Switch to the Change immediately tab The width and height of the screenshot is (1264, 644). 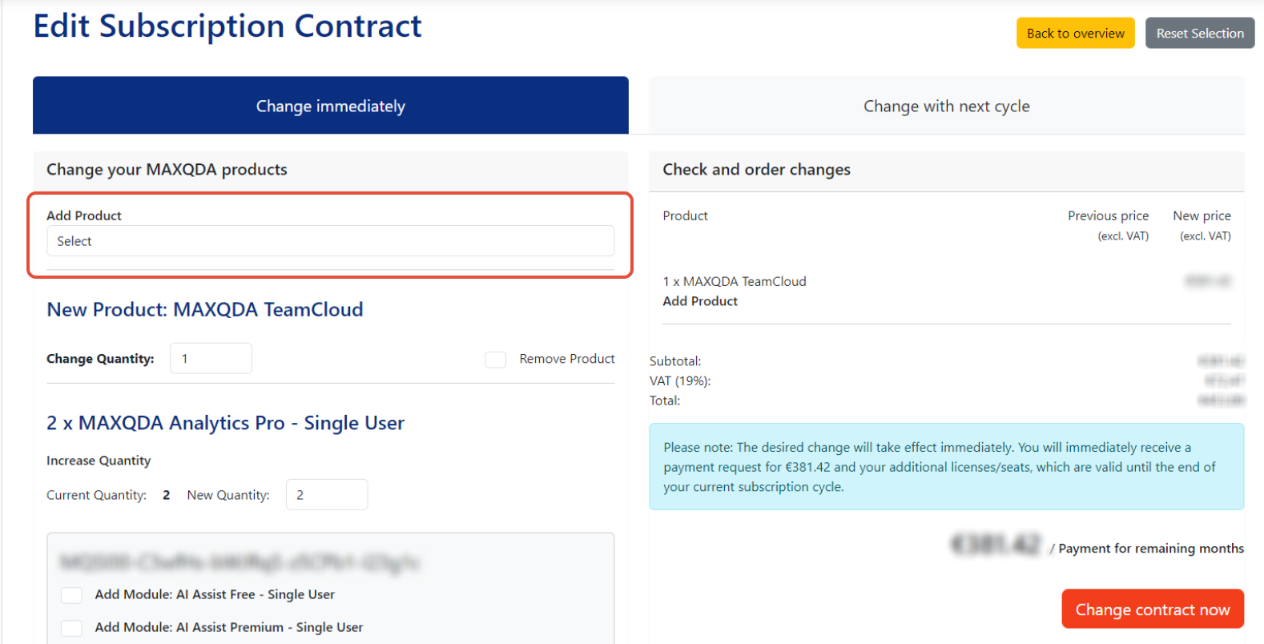click(x=331, y=105)
